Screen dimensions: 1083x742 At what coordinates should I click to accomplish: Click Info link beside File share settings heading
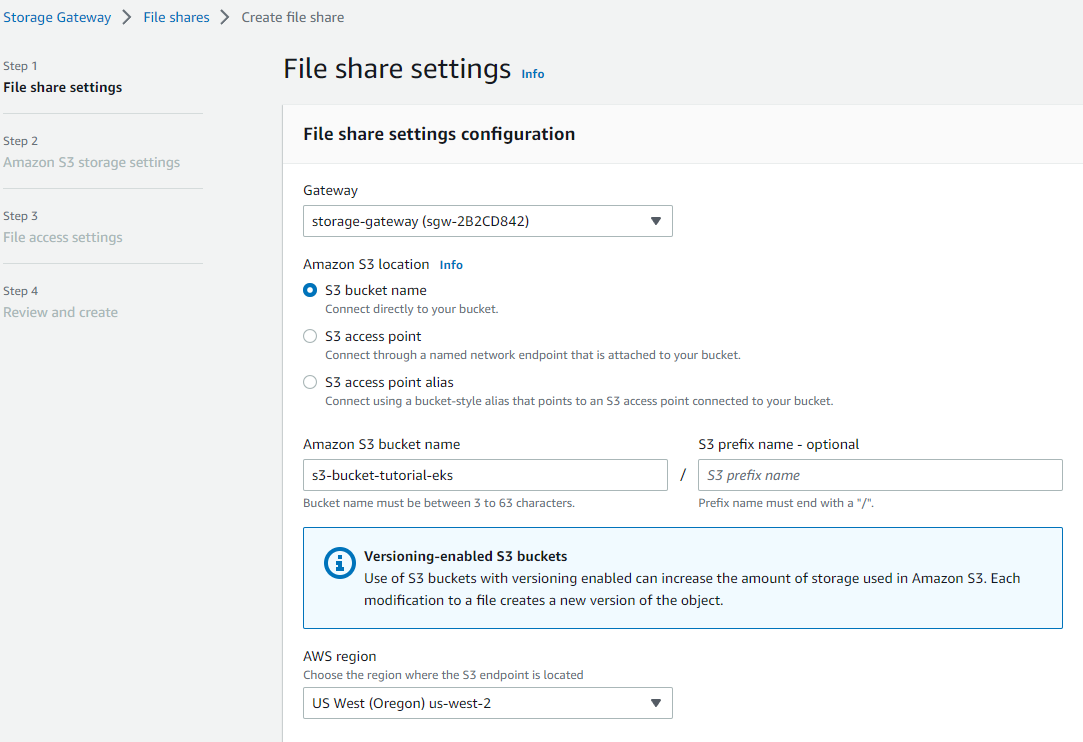(533, 74)
